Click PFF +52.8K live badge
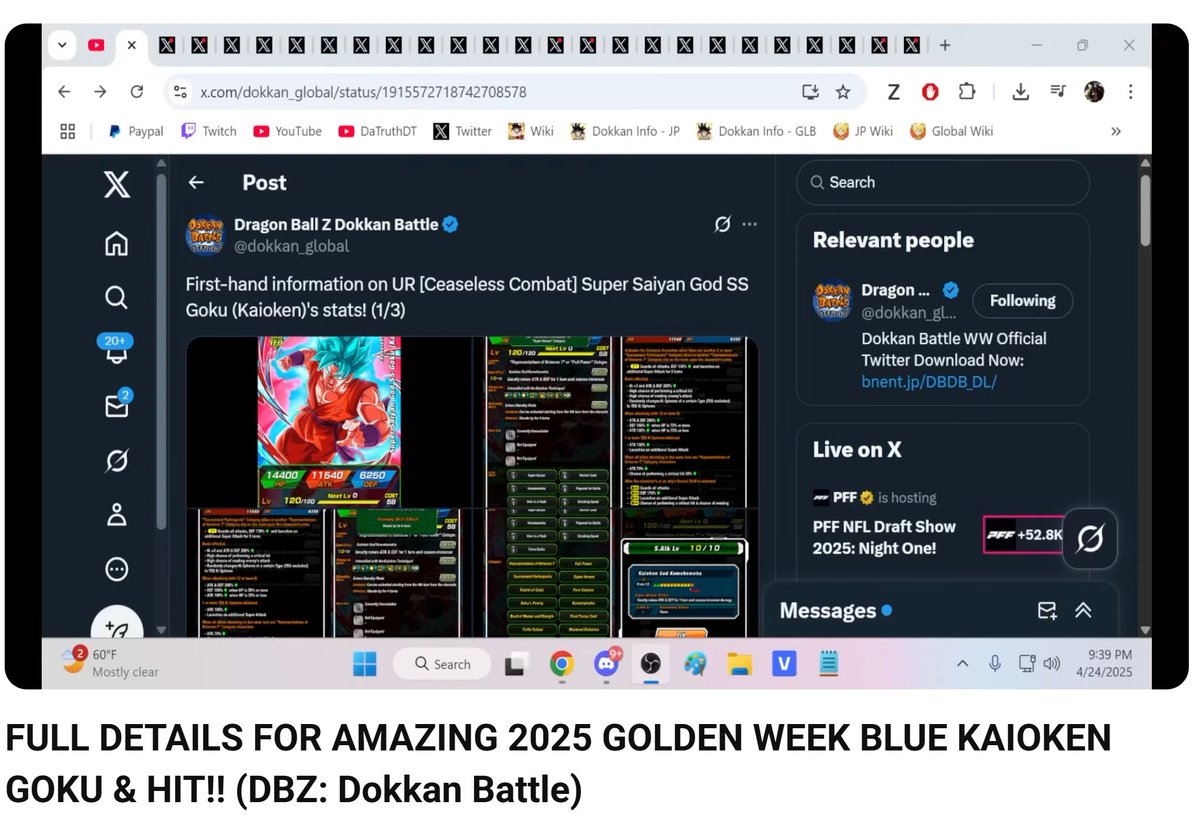Image resolution: width=1200 pixels, height=818 pixels. point(1024,535)
